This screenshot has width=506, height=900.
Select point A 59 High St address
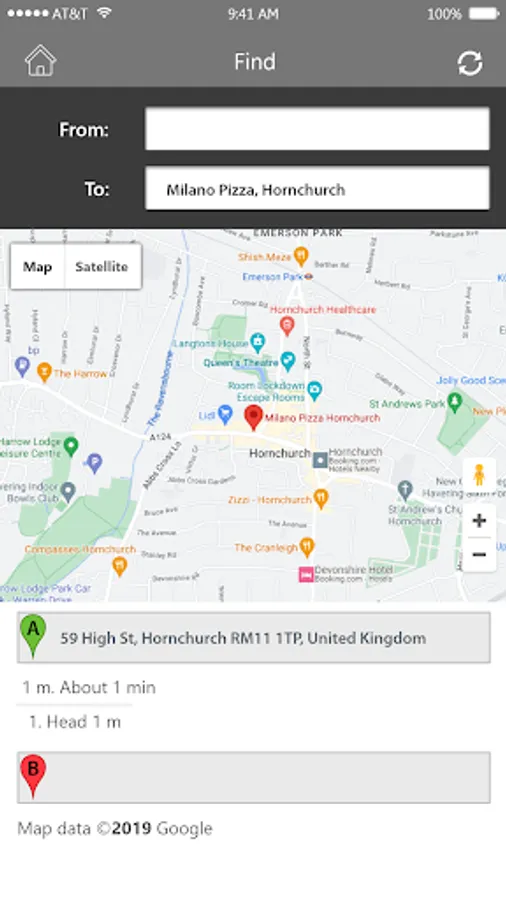[x=254, y=638]
